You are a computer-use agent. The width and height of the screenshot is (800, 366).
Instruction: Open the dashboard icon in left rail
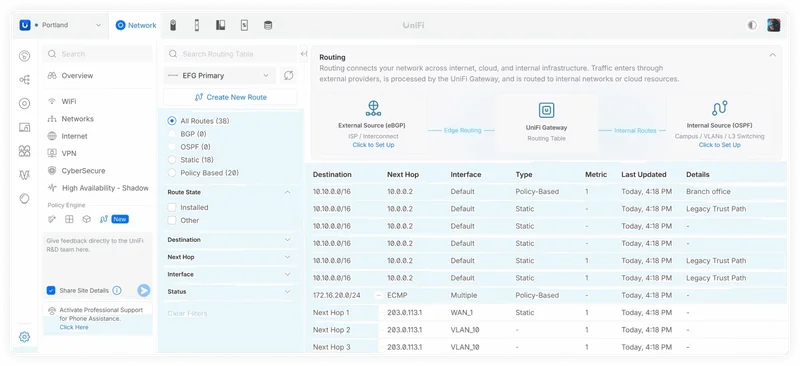(x=24, y=56)
